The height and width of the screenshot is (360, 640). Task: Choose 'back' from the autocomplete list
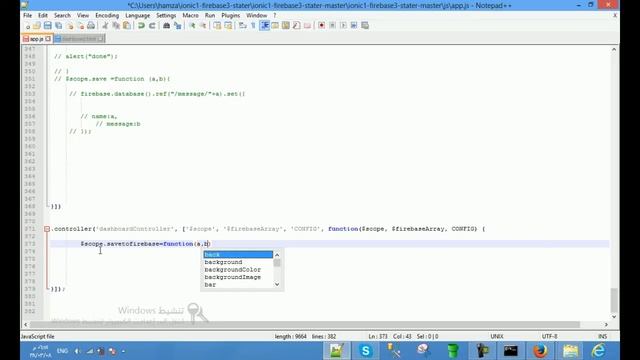tap(238, 255)
